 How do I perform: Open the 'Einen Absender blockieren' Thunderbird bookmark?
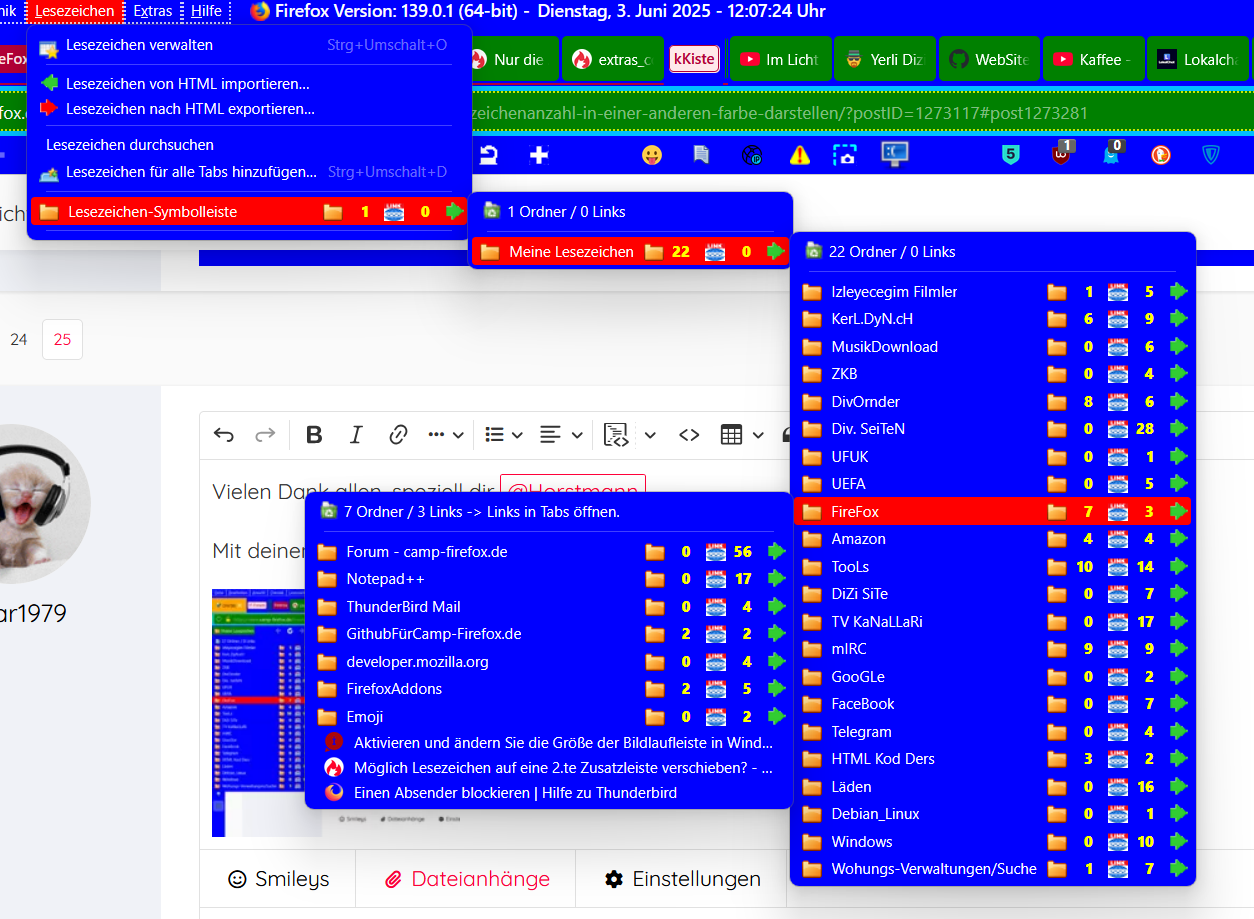[x=549, y=793]
